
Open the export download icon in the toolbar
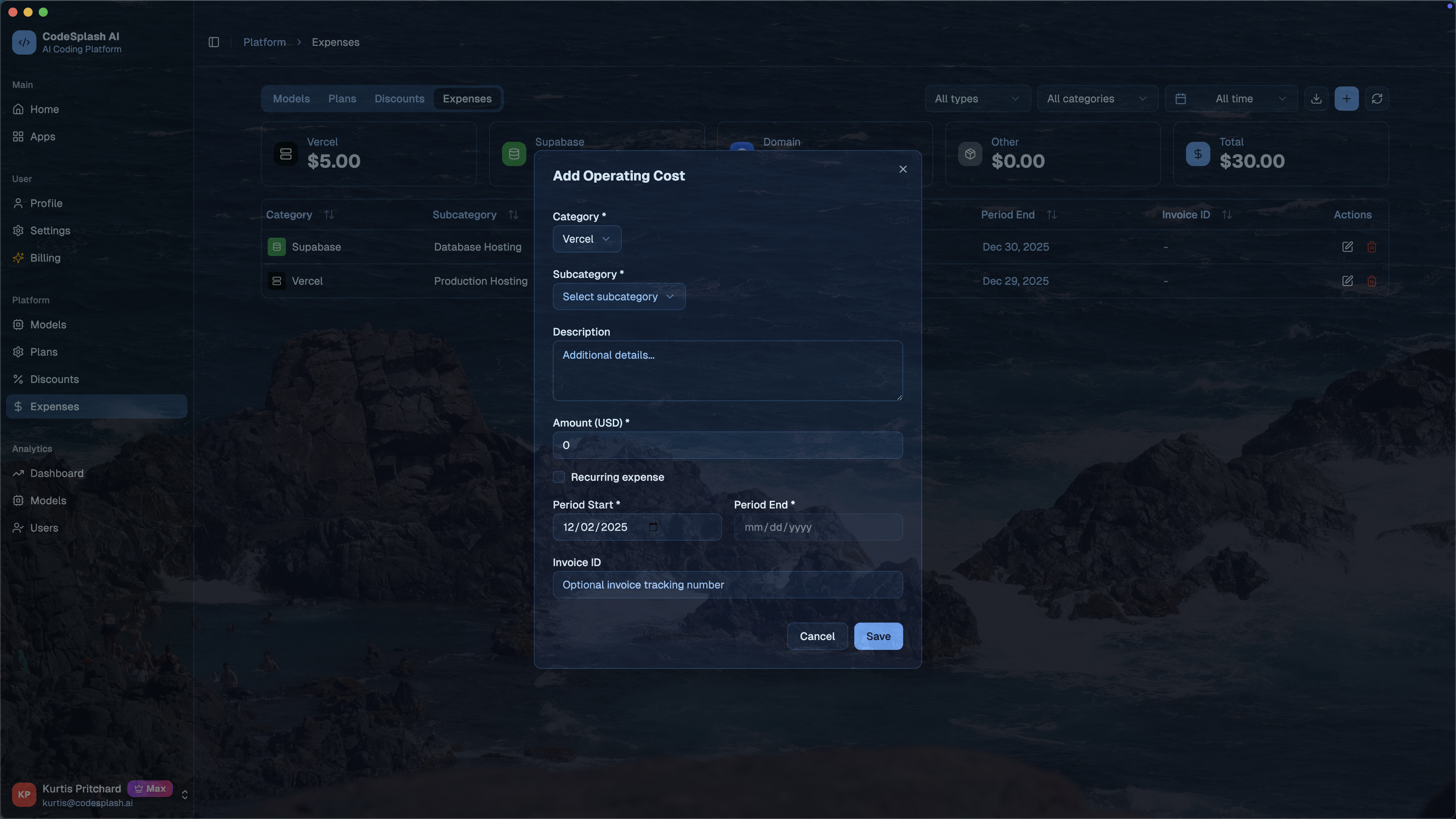[x=1317, y=98]
